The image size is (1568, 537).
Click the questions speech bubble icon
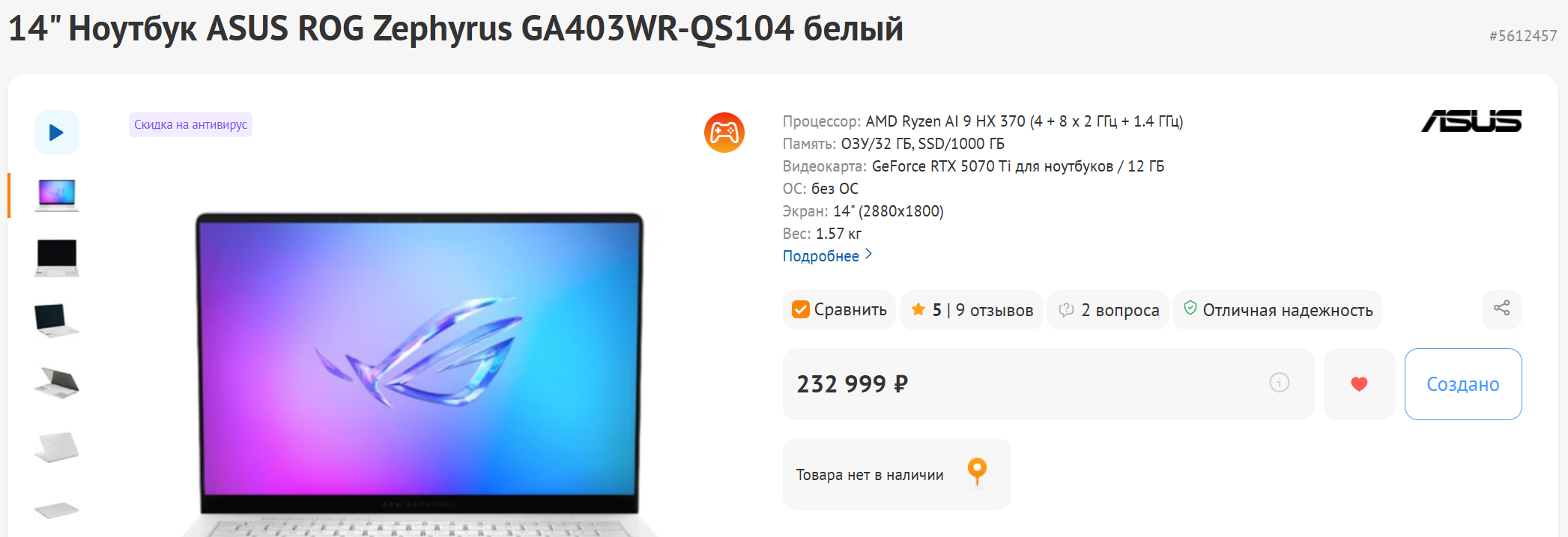(x=1066, y=309)
